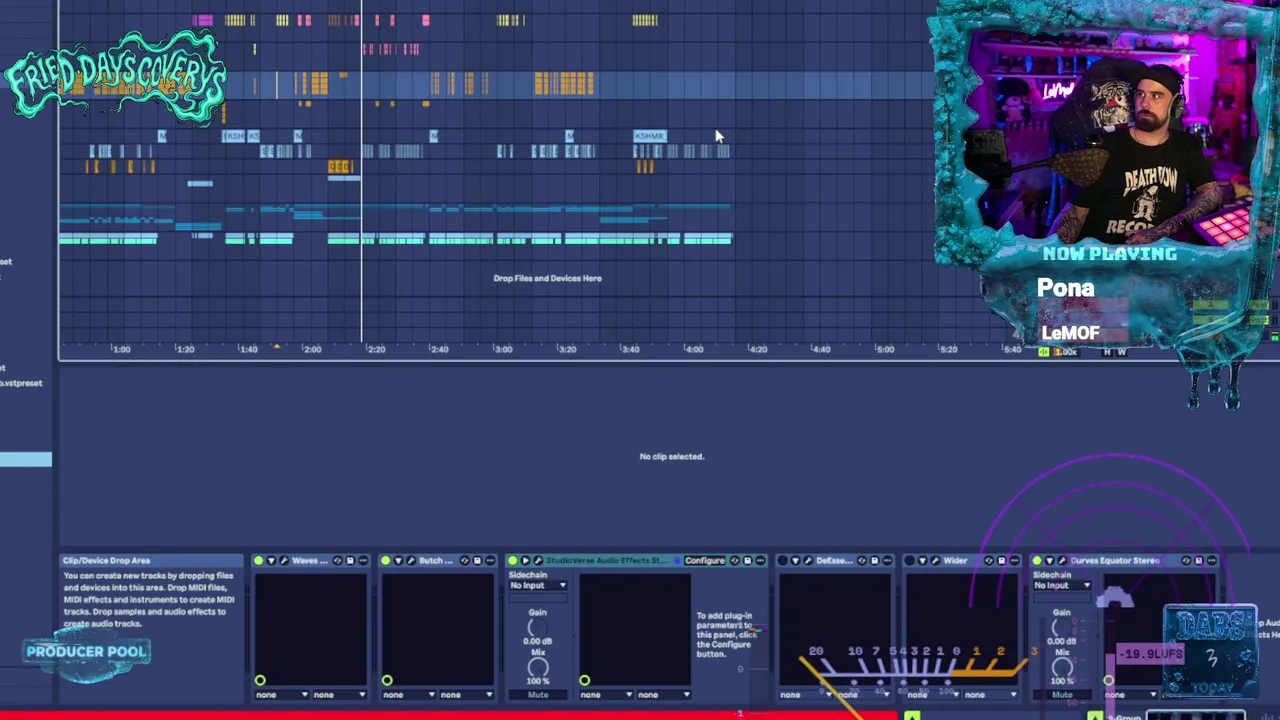Click the Configure button on StudioVerse device
The image size is (1280, 720).
click(x=704, y=560)
